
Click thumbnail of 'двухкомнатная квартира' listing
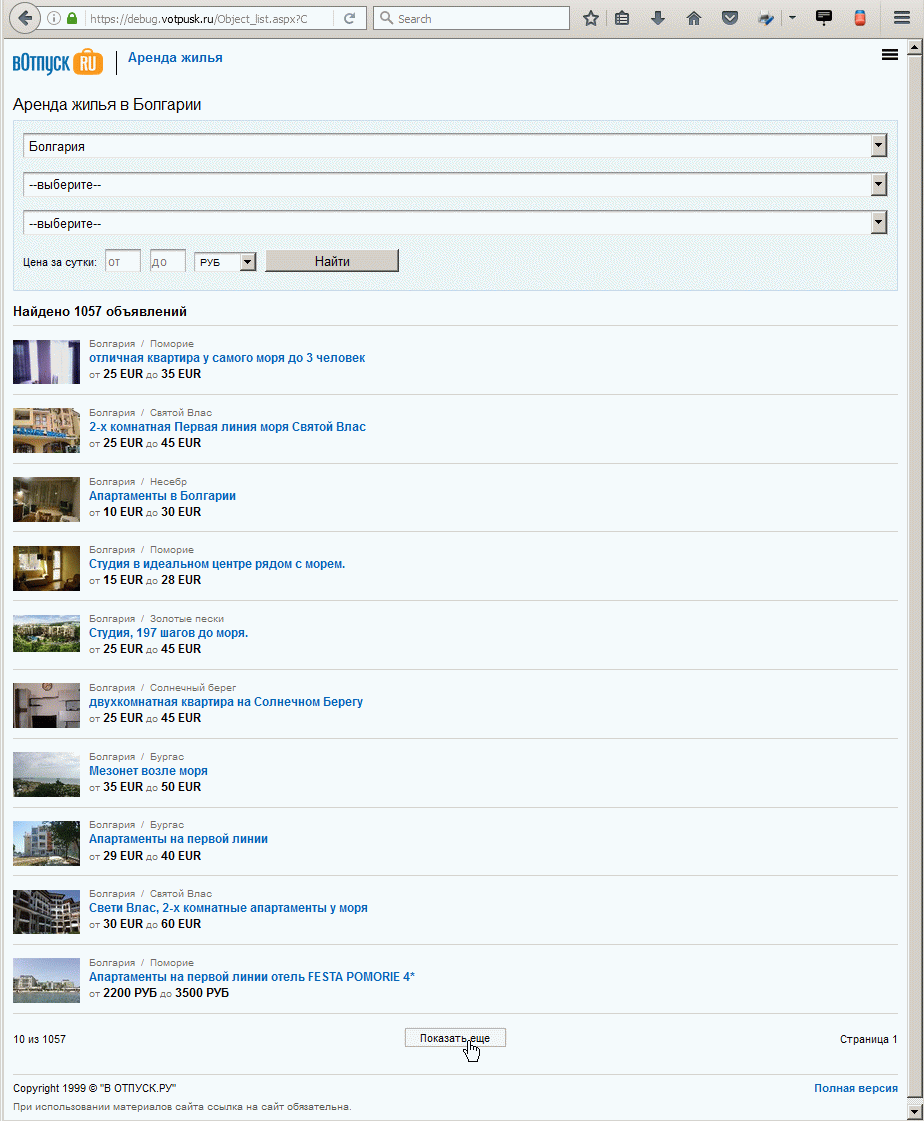46,706
